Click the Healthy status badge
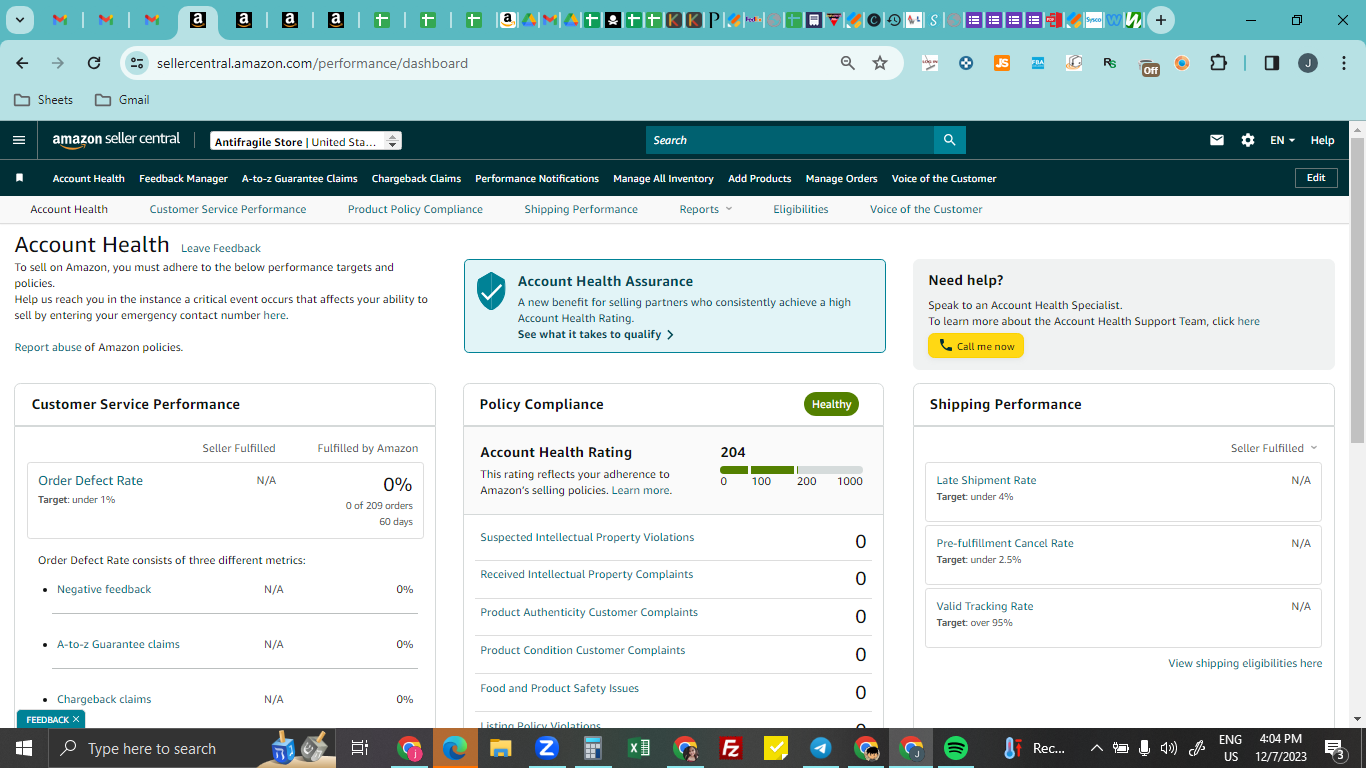Screen dimensions: 1366x768 tap(831, 404)
